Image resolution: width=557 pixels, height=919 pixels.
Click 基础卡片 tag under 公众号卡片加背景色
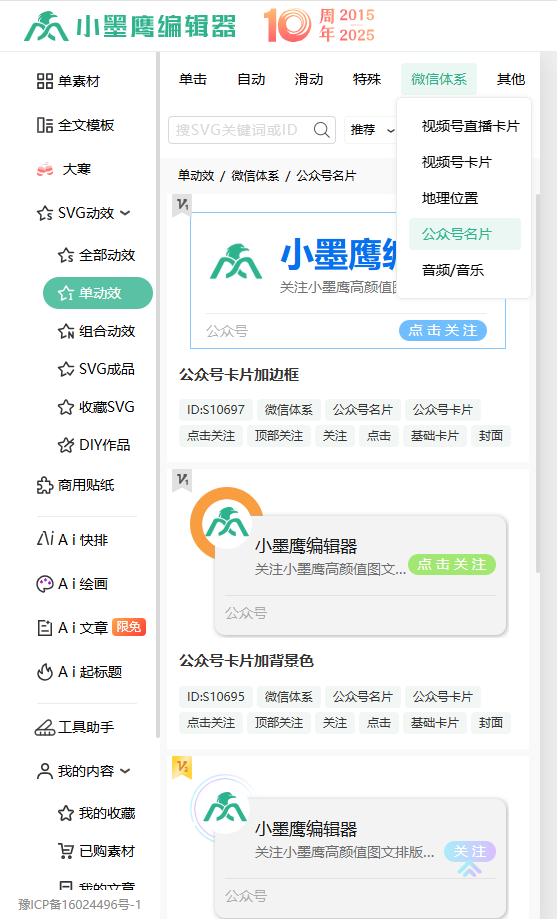tap(434, 723)
